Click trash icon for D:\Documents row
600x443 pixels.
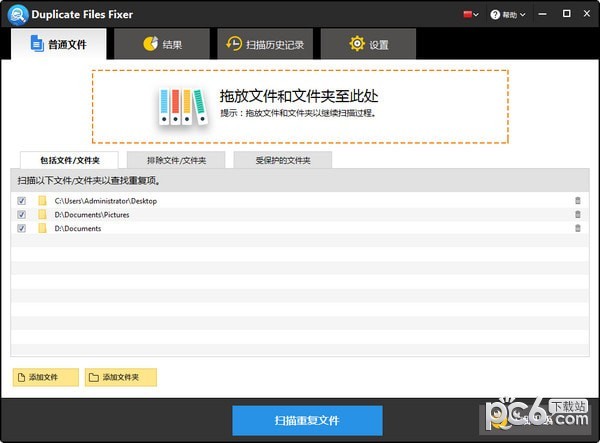click(577, 228)
